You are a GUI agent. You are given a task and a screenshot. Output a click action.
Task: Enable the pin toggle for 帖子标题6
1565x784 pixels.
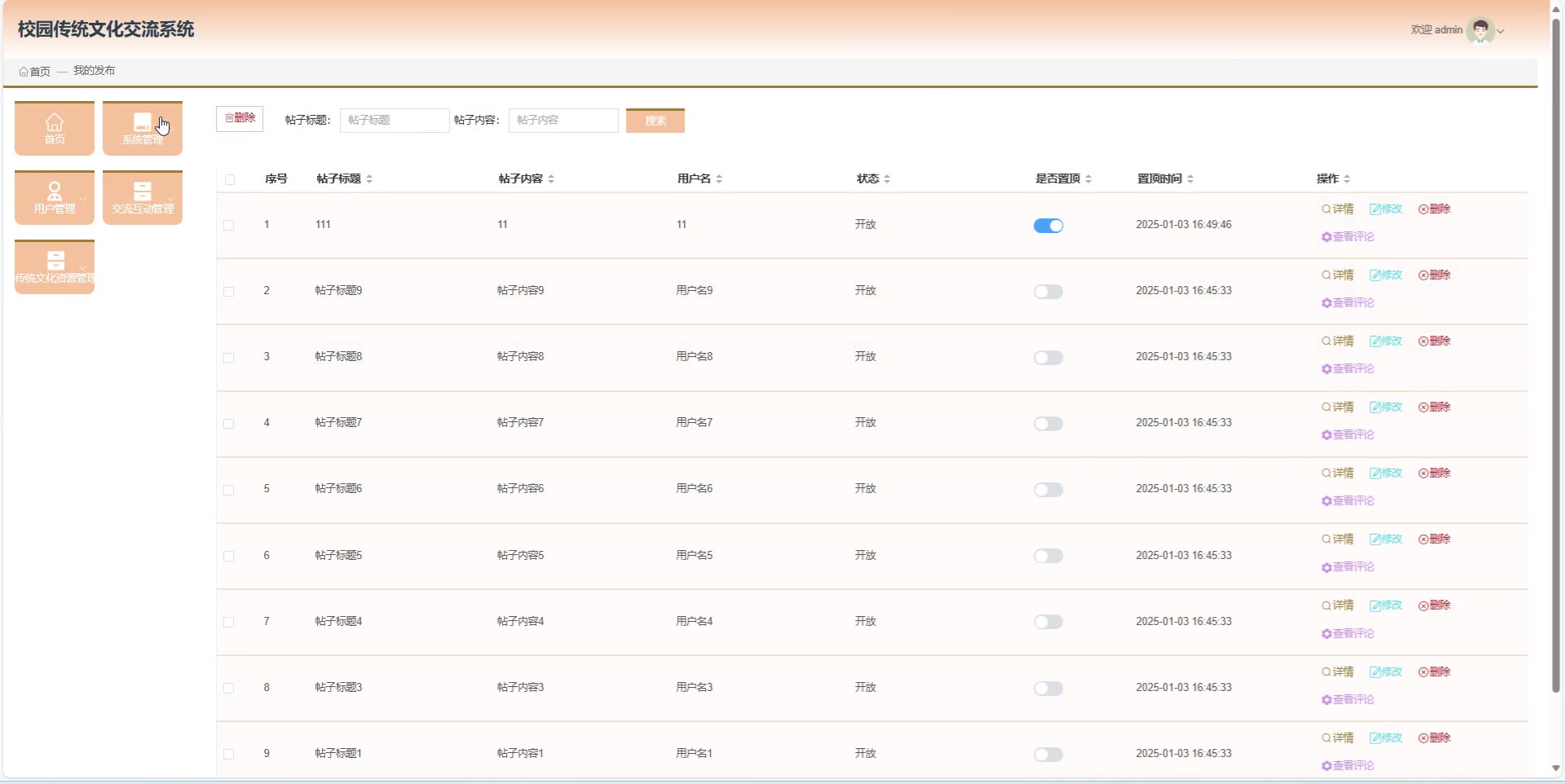[1048, 490]
